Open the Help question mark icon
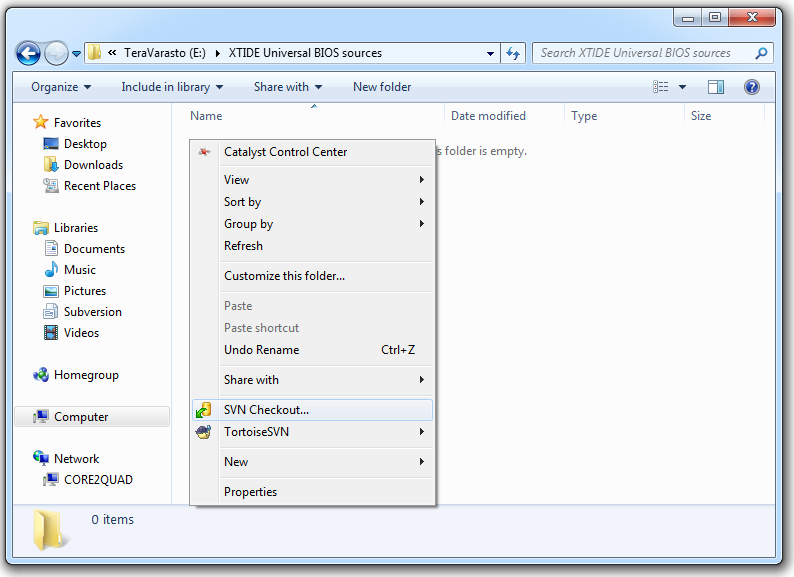The image size is (794, 577). [x=751, y=87]
